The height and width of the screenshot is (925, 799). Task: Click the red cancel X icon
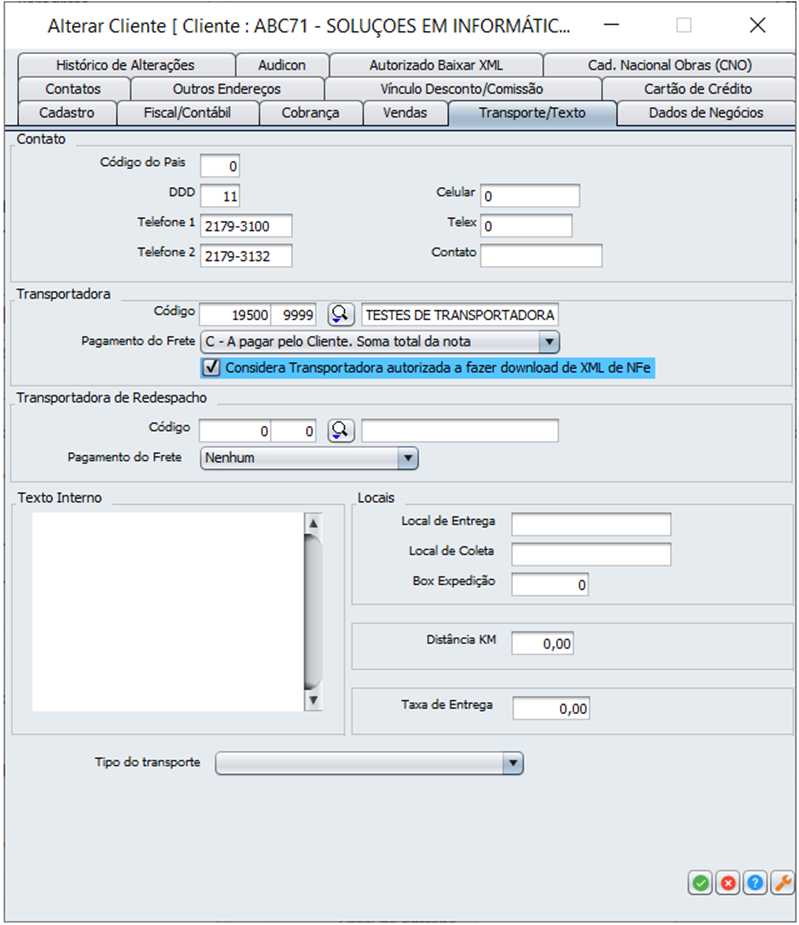coord(728,882)
